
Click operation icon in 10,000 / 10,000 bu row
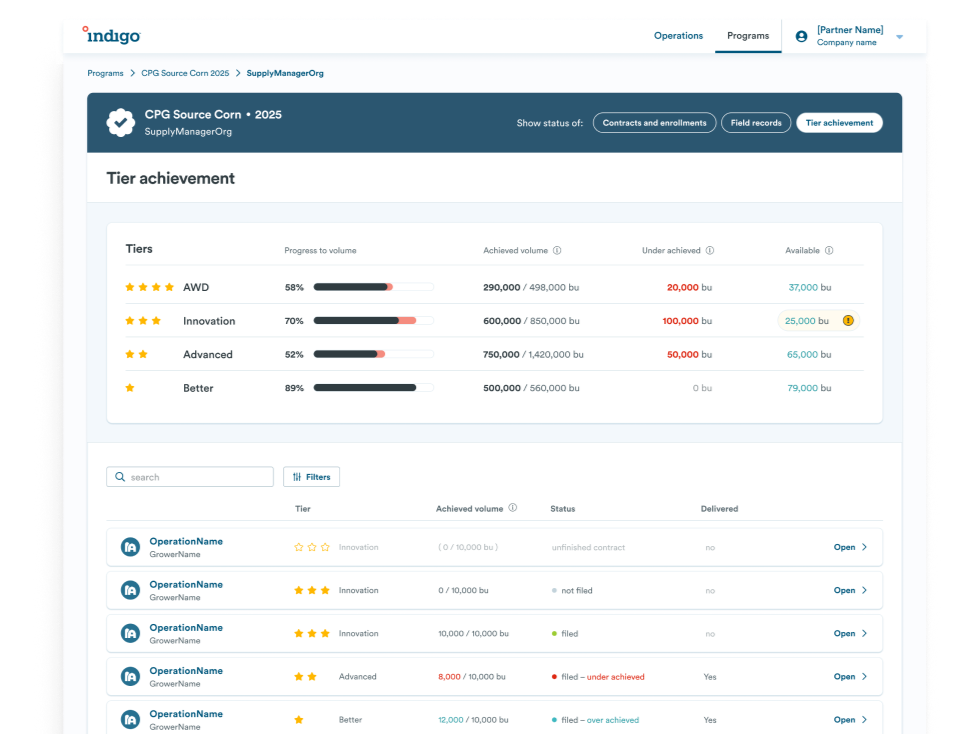pos(130,633)
